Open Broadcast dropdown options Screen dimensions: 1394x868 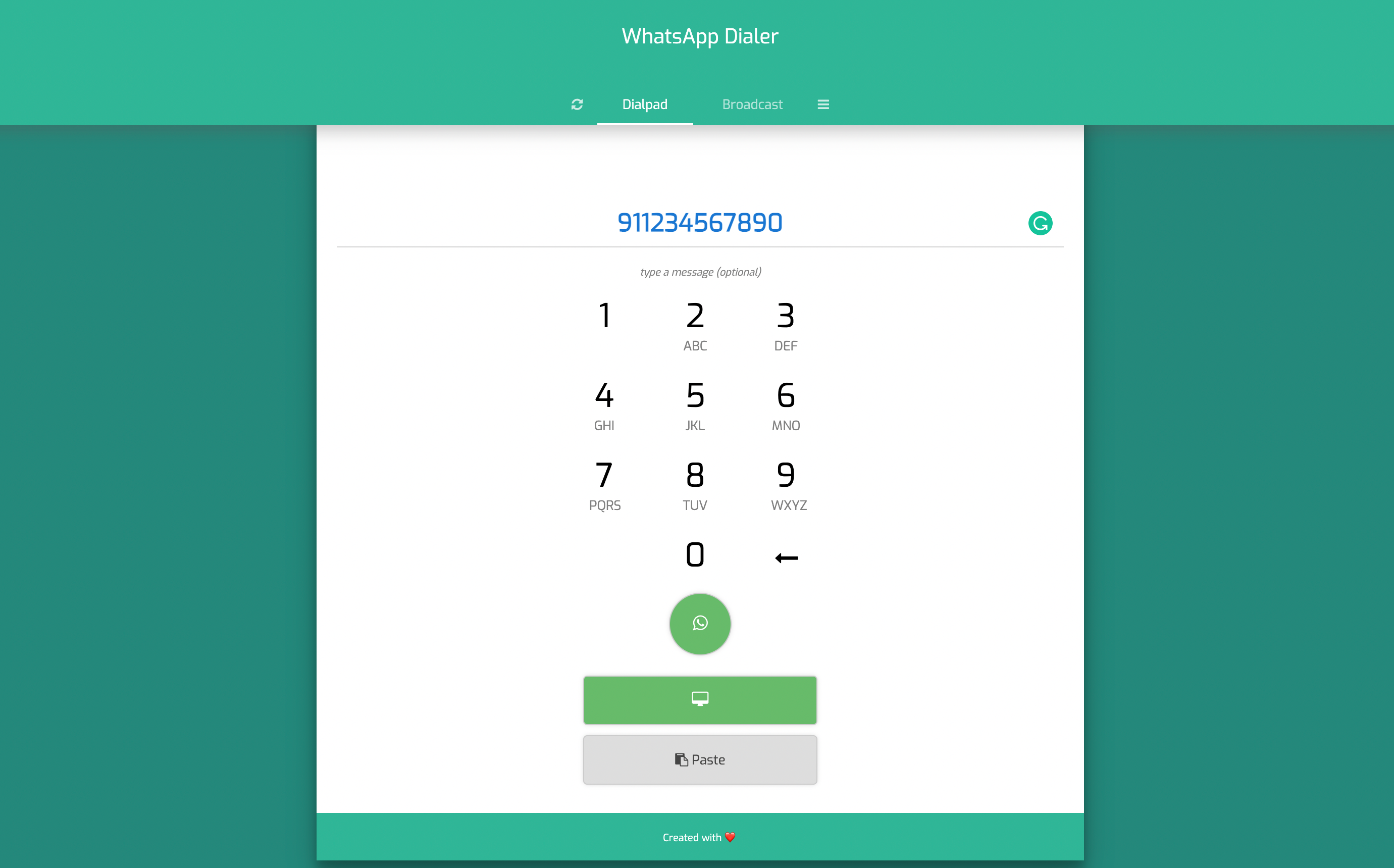click(751, 104)
